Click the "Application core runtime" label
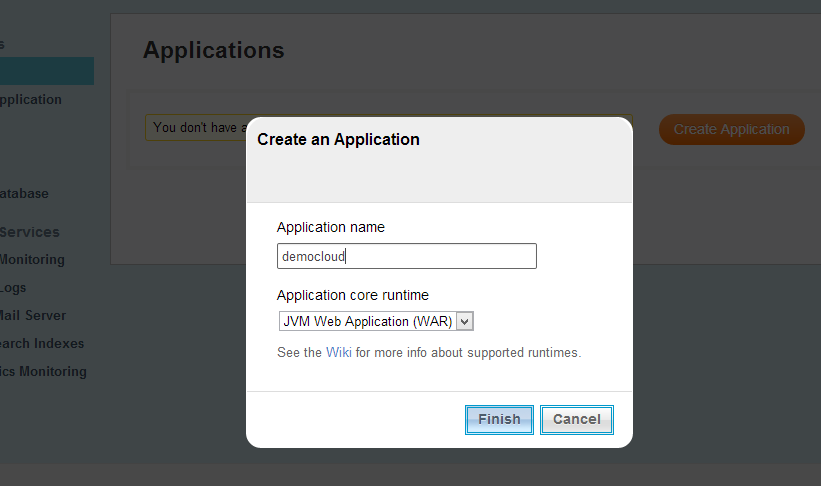 click(352, 295)
